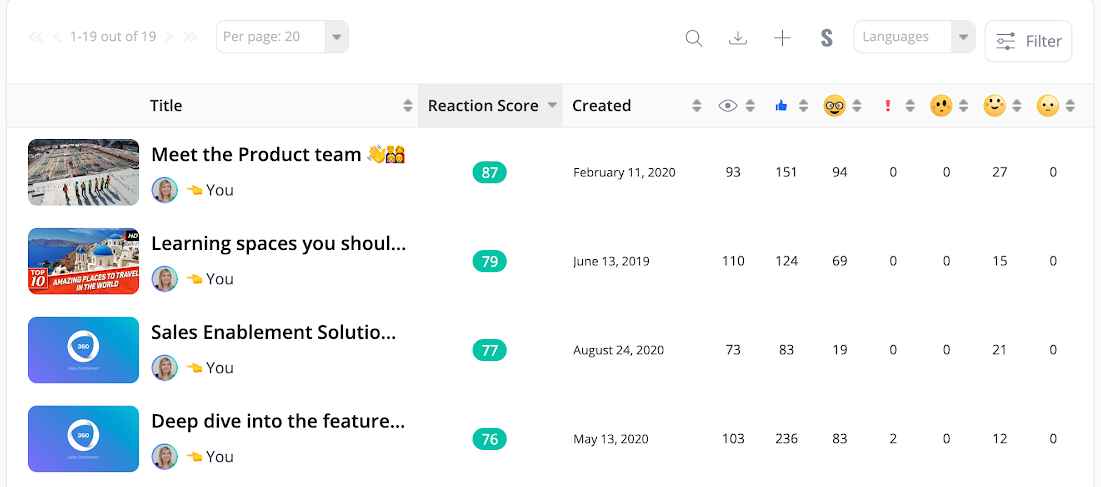Click author avatar under Meet the Product team

coord(165,189)
